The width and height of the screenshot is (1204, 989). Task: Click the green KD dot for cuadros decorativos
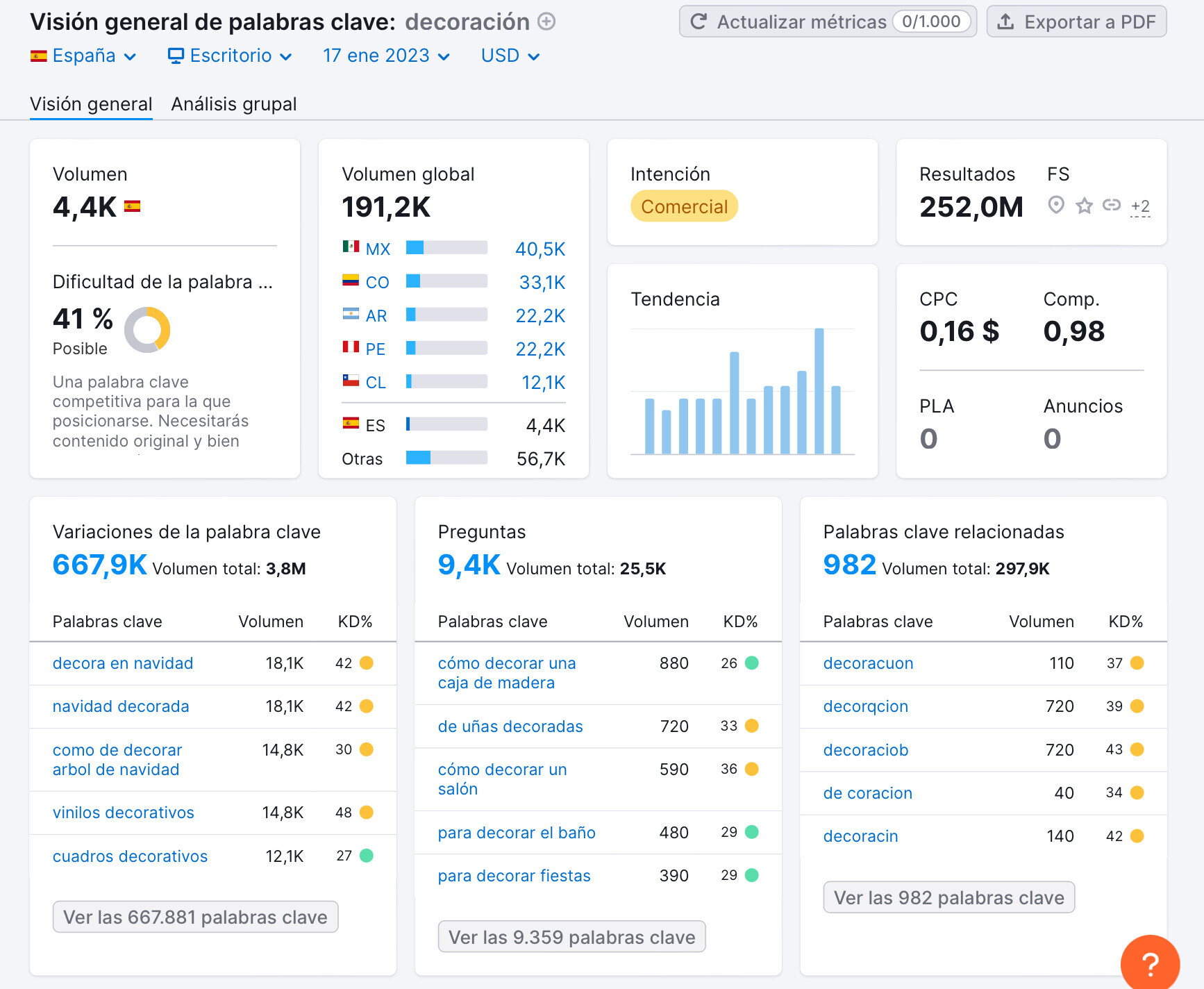pos(367,856)
